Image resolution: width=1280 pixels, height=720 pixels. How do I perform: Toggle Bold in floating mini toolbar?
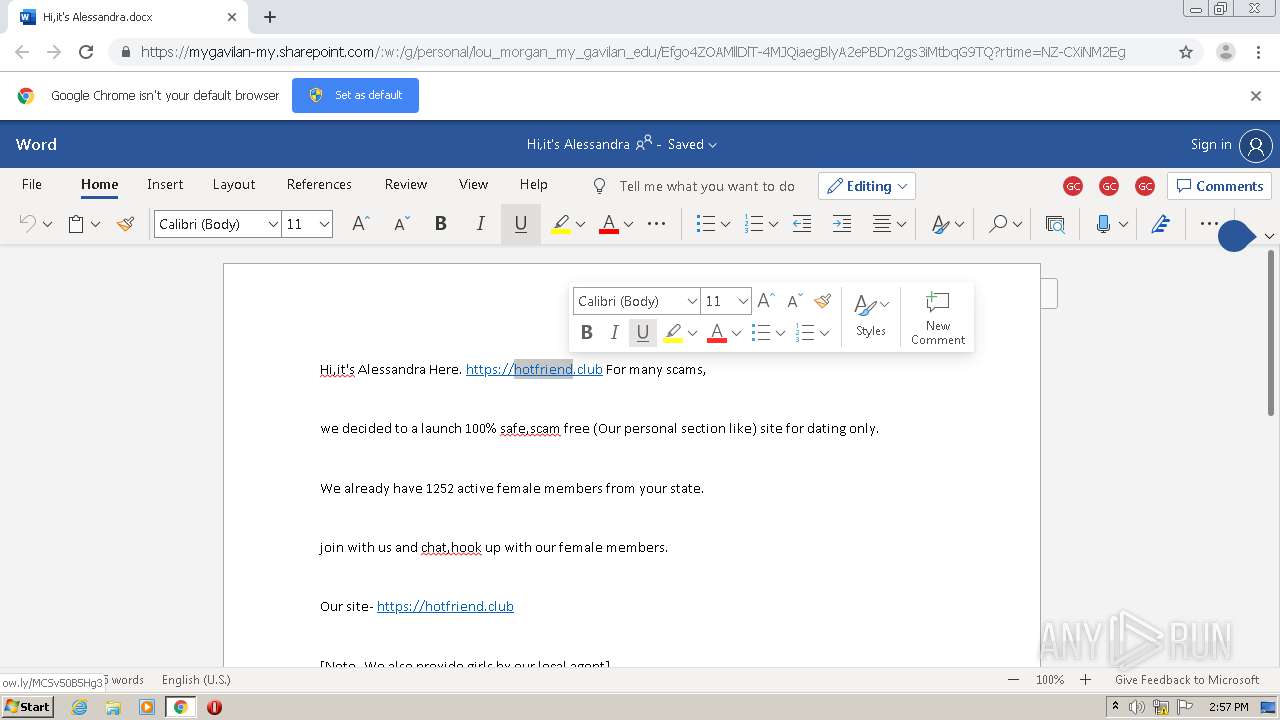[x=587, y=332]
